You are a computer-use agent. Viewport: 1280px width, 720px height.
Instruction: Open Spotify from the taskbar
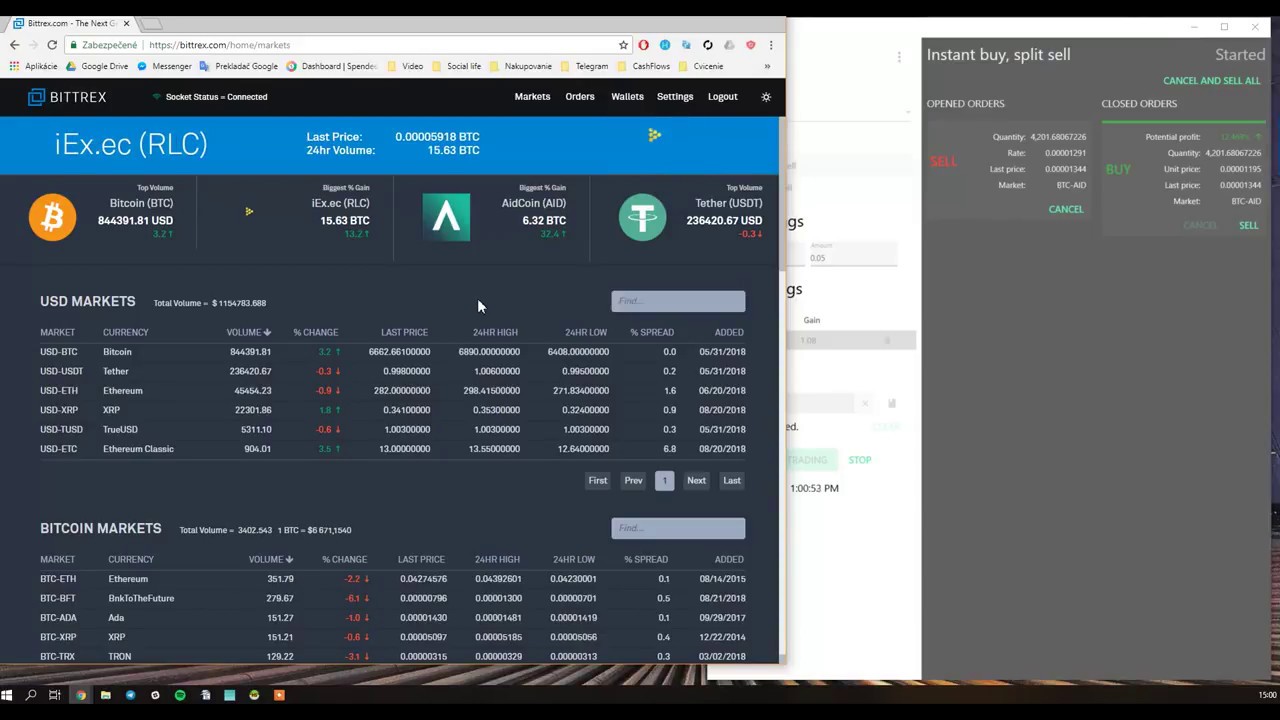[180, 695]
